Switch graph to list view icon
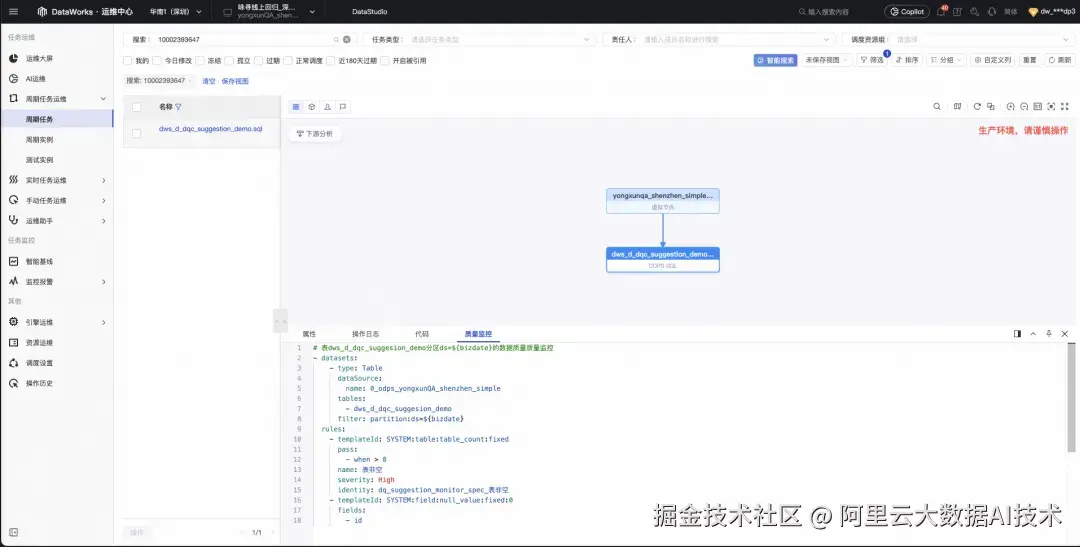Image resolution: width=1080 pixels, height=547 pixels. (296, 107)
